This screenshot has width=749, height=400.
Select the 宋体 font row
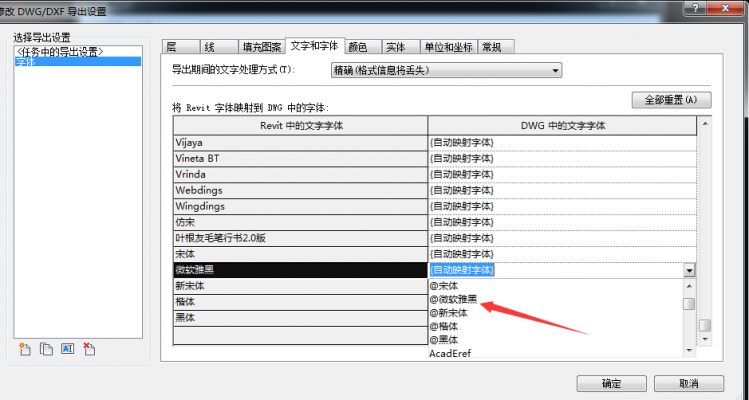click(300, 254)
